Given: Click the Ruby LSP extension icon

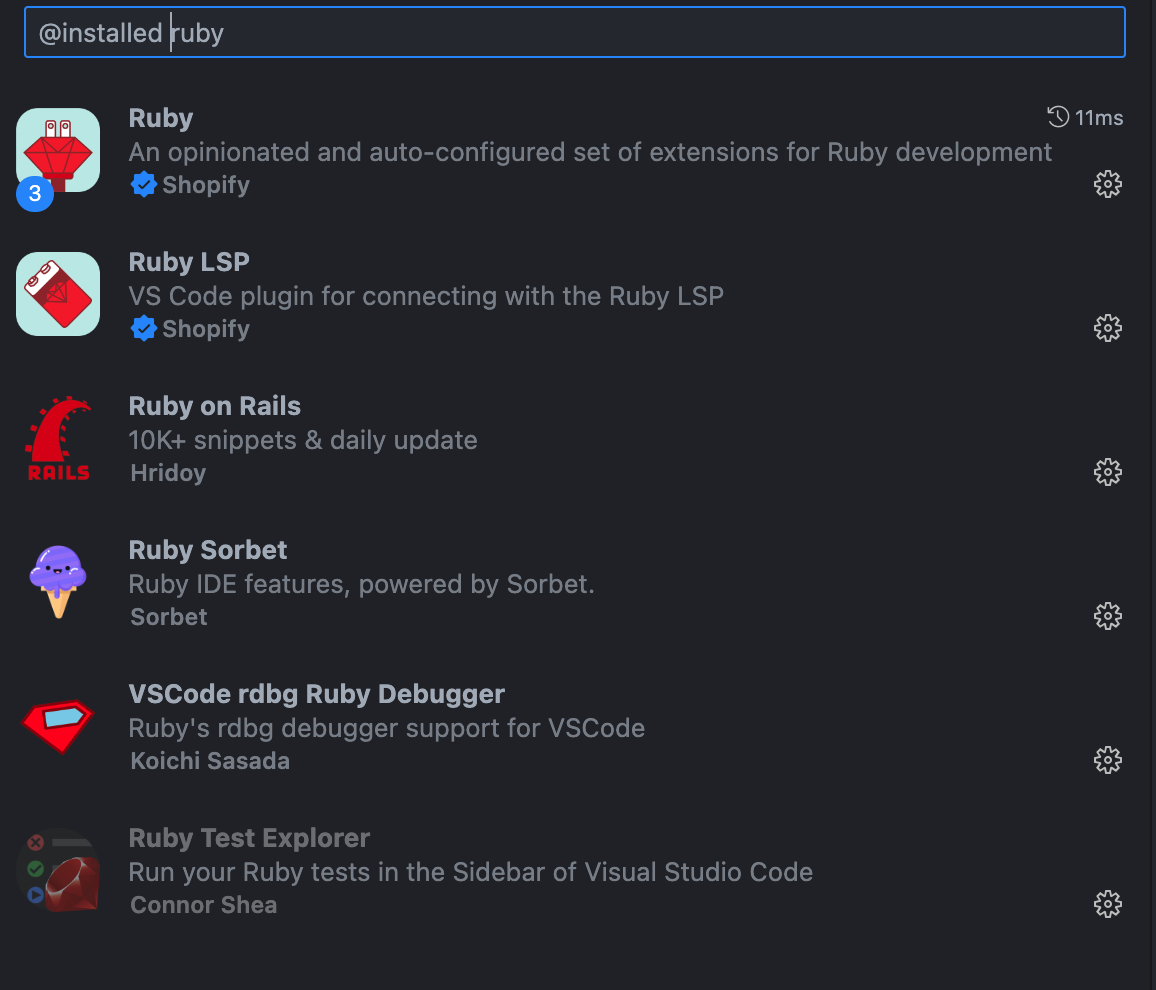Looking at the screenshot, I should 58,294.
